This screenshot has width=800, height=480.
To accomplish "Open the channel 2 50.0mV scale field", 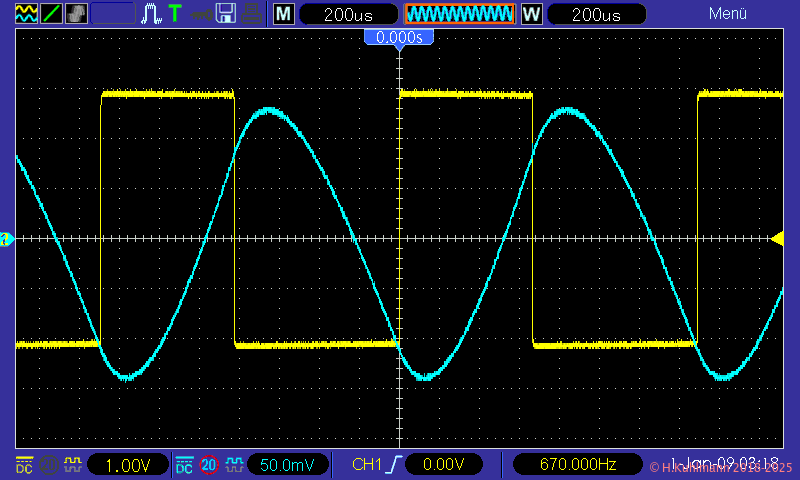I will (288, 465).
